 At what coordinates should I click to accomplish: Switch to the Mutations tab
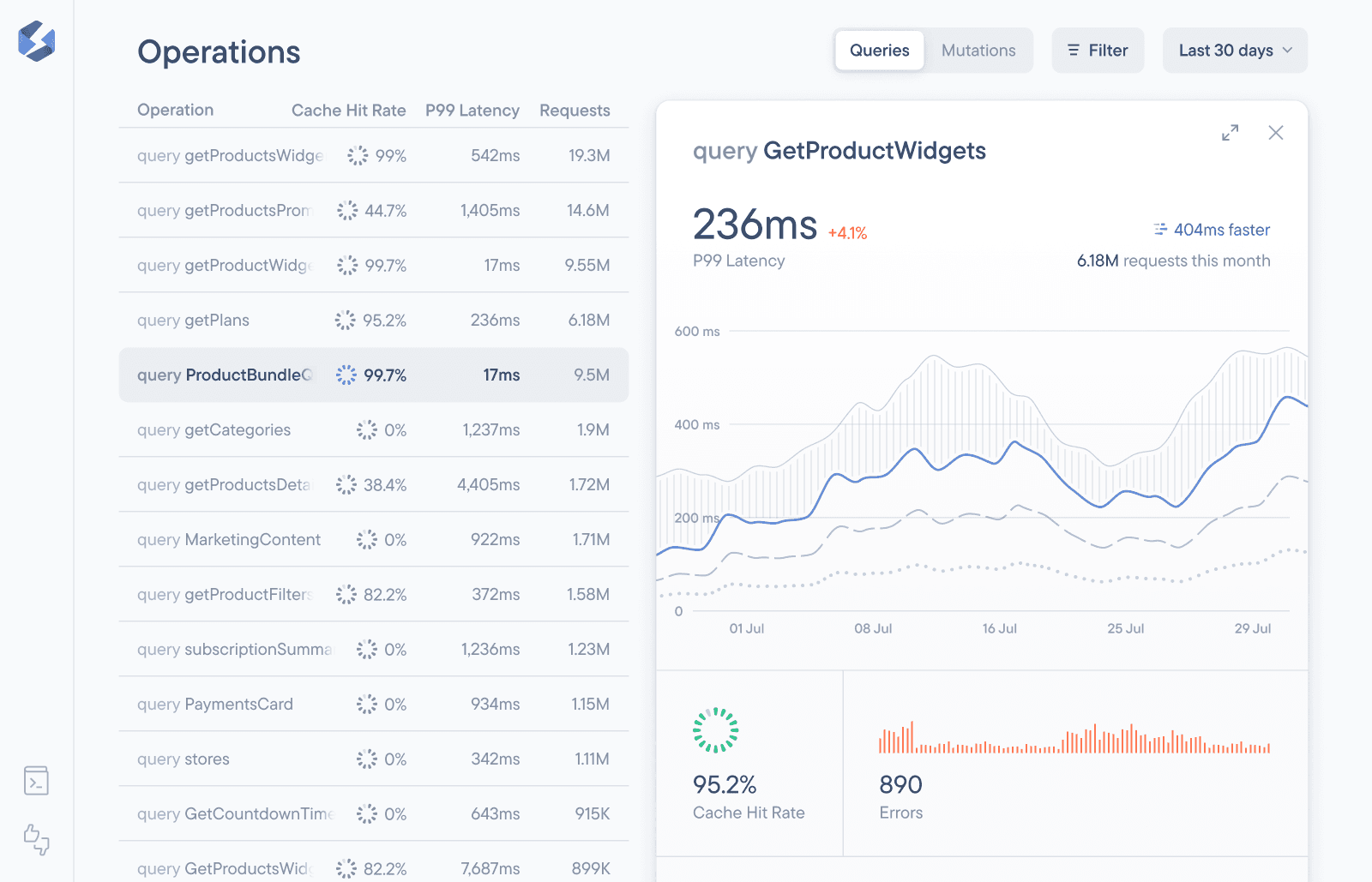978,51
